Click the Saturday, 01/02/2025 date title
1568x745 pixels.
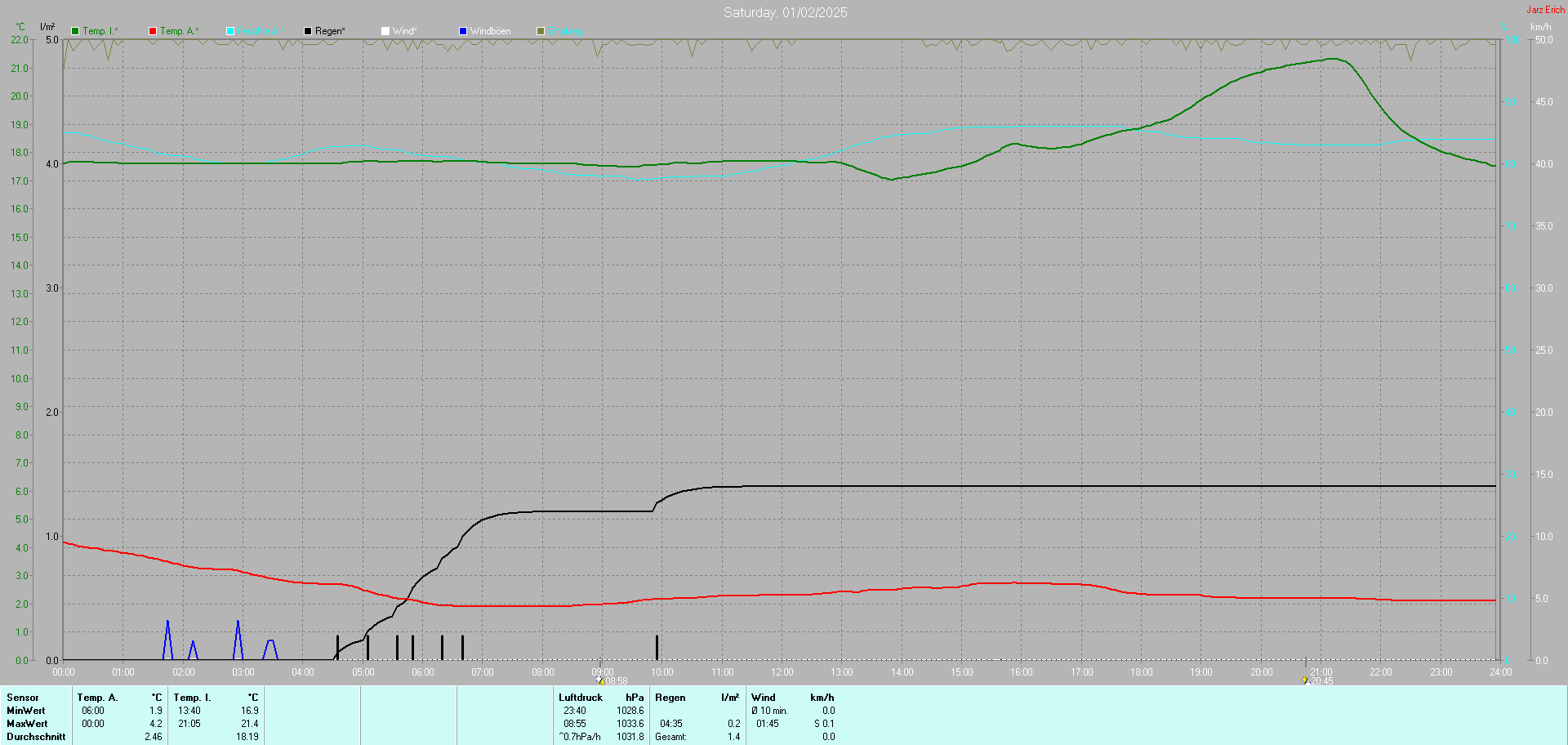coord(785,12)
